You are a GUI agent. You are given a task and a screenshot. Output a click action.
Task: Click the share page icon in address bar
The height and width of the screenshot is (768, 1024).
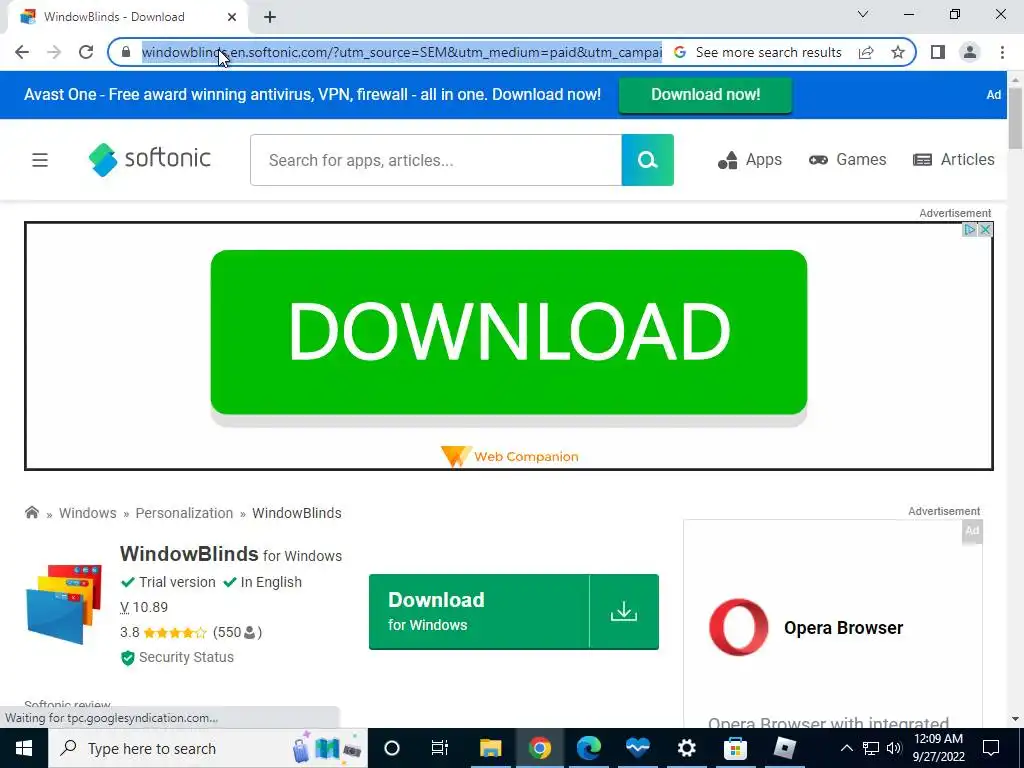coord(866,52)
